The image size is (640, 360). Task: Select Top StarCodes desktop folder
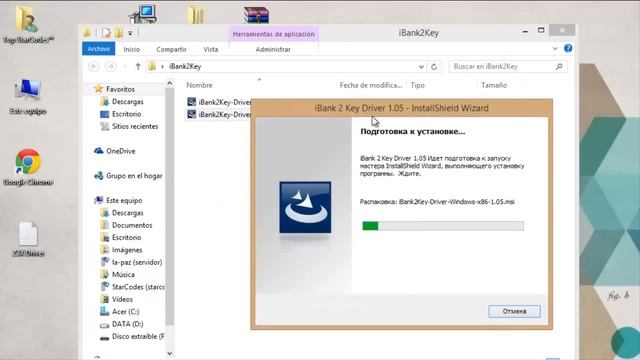click(28, 24)
